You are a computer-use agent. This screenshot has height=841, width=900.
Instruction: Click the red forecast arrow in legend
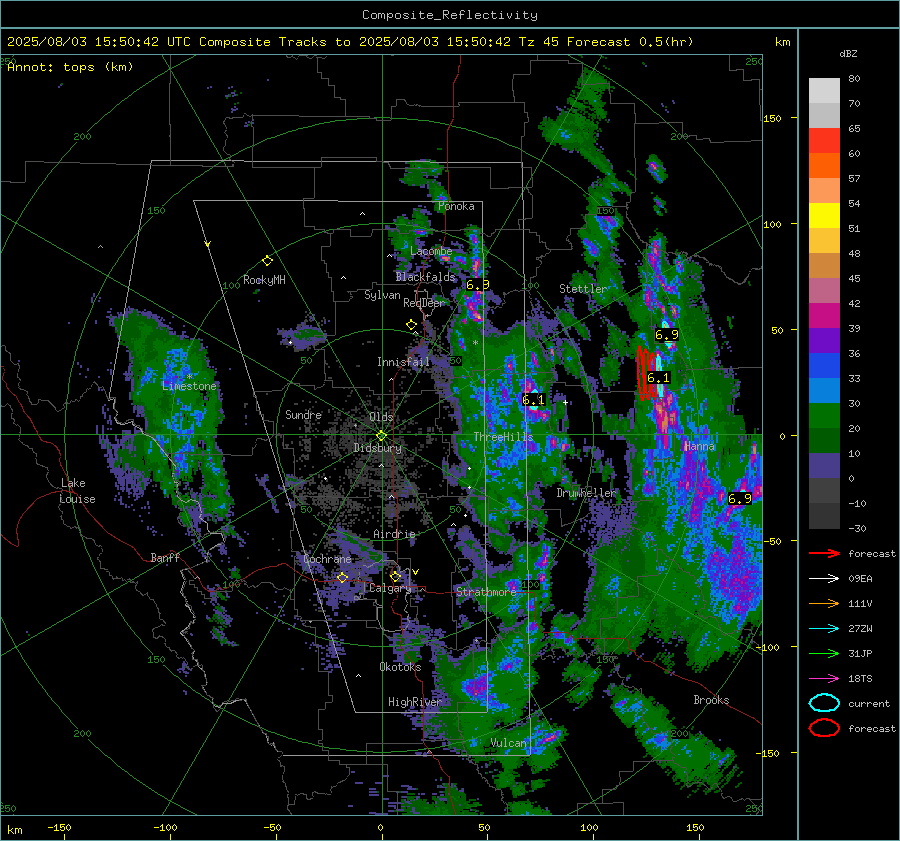(824, 553)
